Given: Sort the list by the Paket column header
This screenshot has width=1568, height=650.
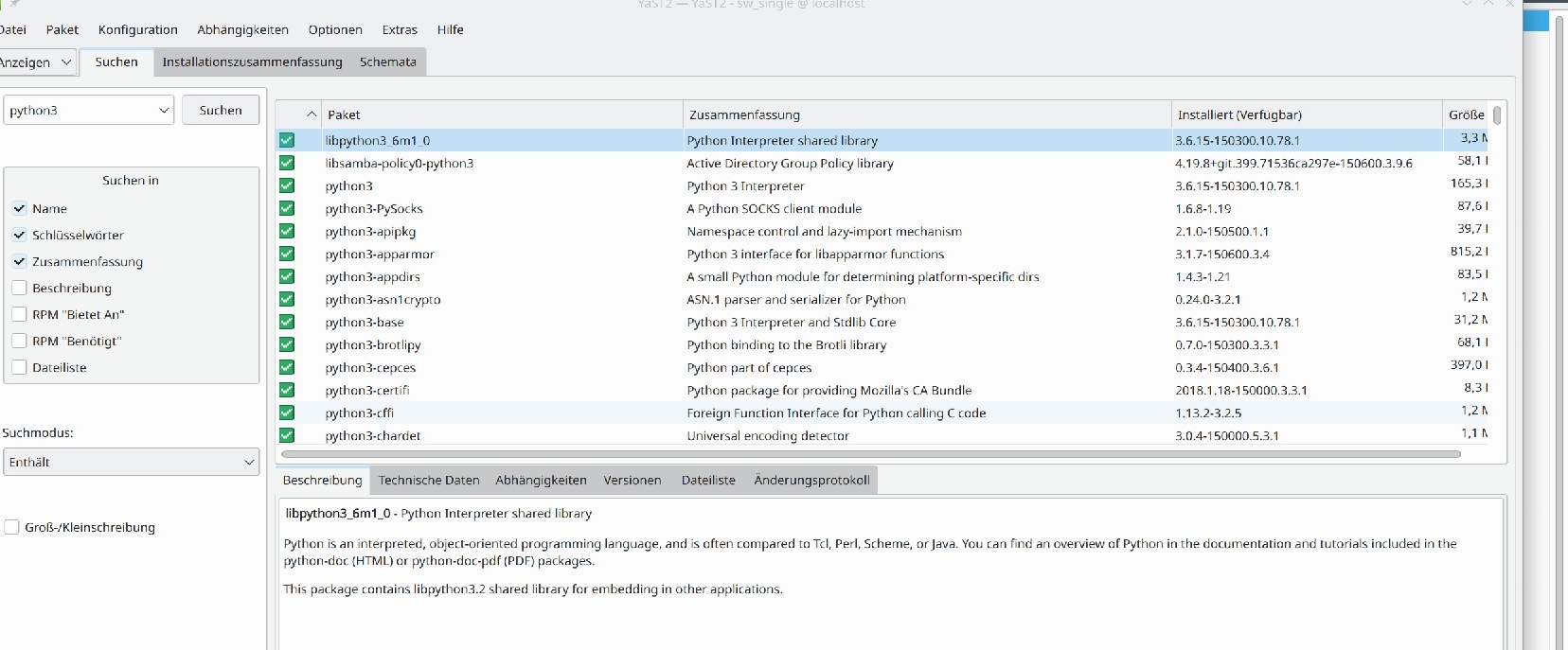Looking at the screenshot, I should (x=502, y=114).
